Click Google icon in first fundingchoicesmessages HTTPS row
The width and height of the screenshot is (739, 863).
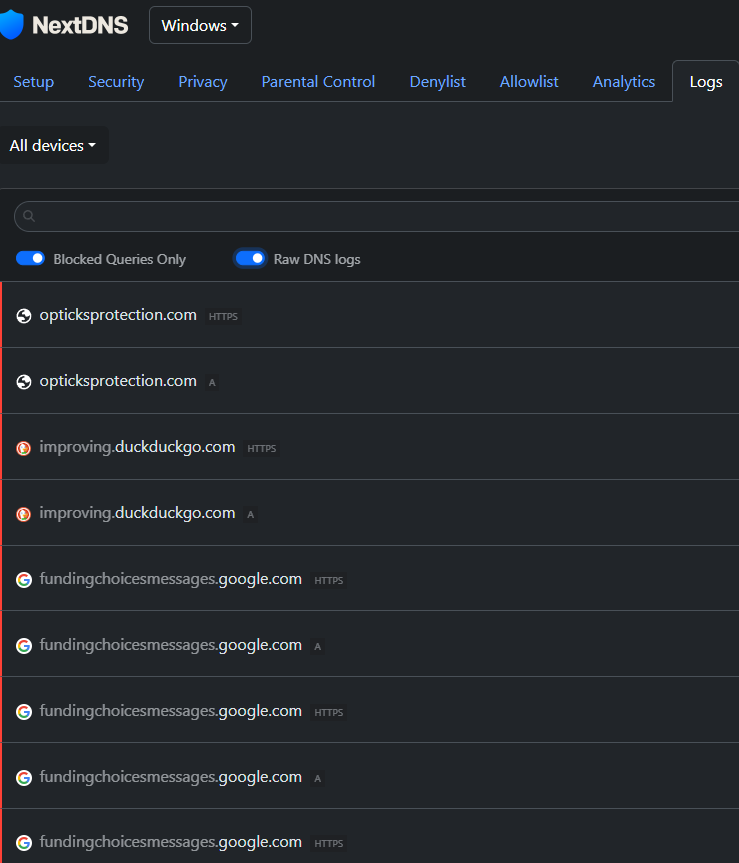tap(24, 580)
